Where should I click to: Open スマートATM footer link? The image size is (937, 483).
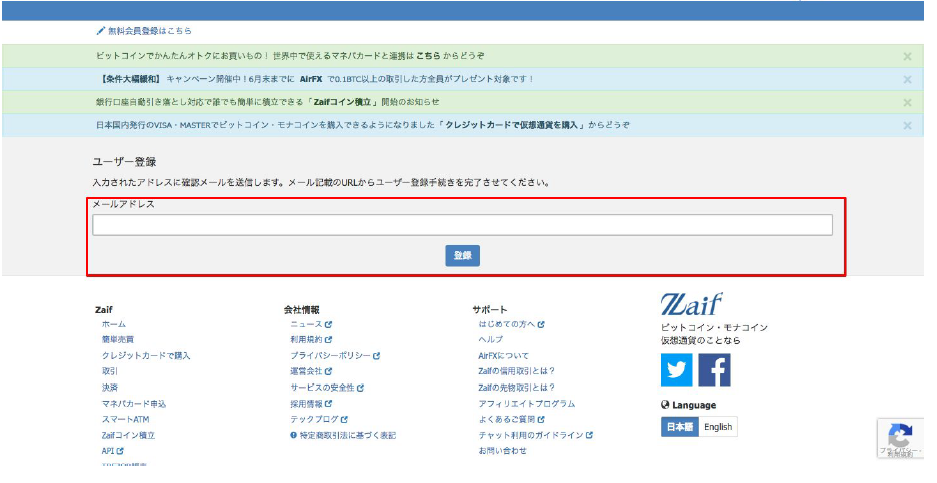tap(125, 420)
